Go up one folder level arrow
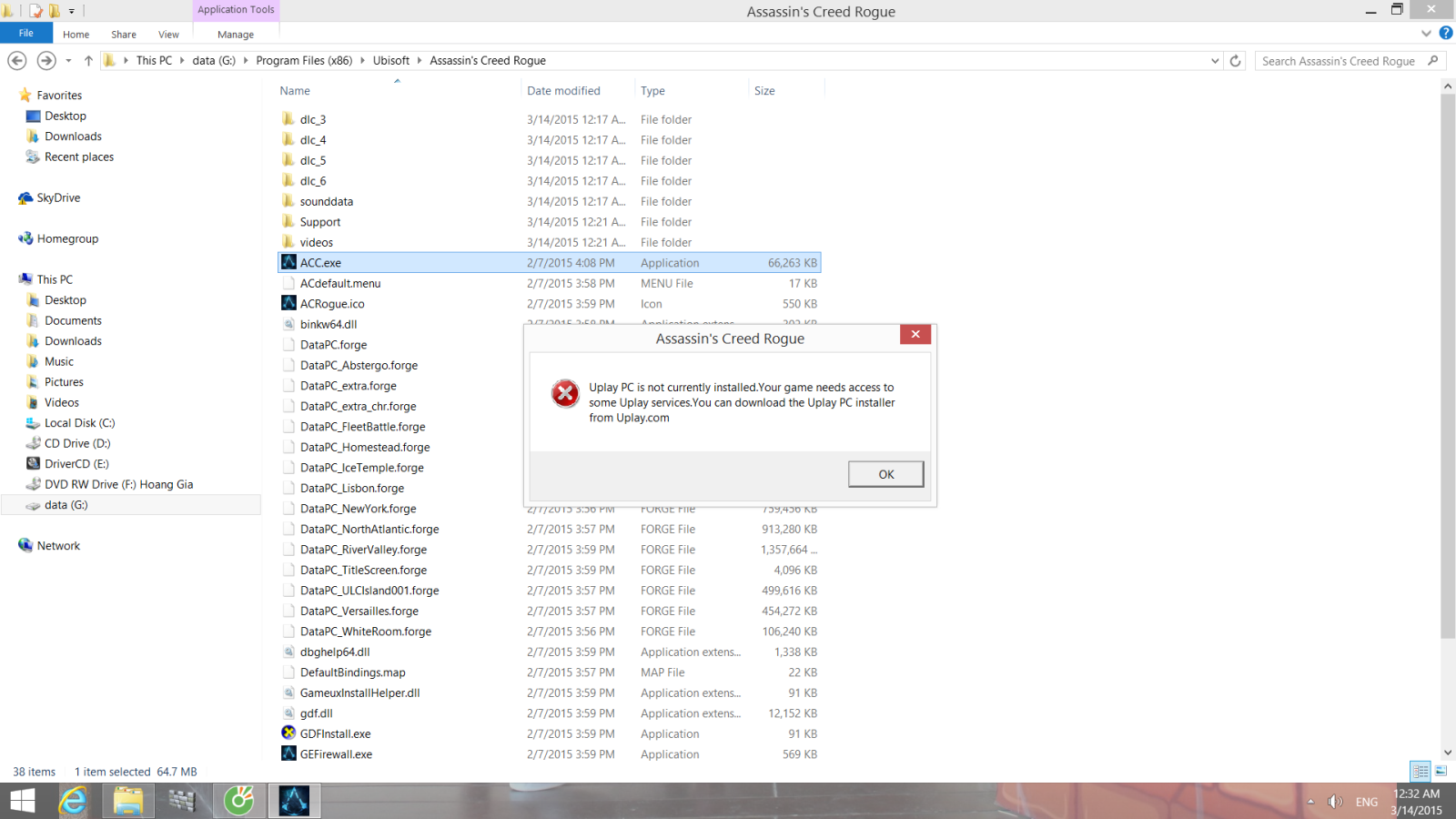 coord(88,61)
